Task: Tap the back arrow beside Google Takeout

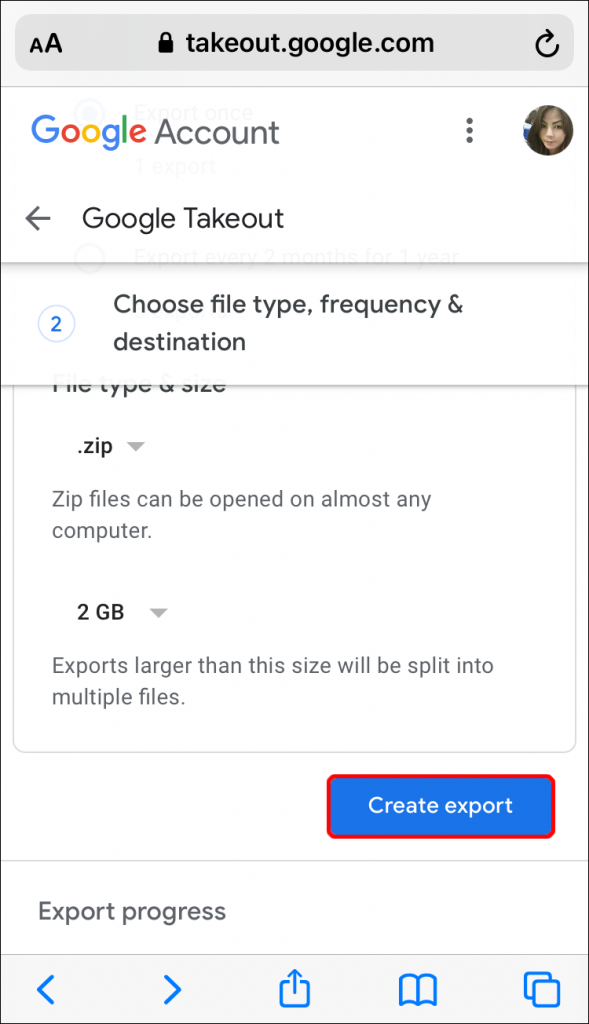Action: [x=38, y=218]
